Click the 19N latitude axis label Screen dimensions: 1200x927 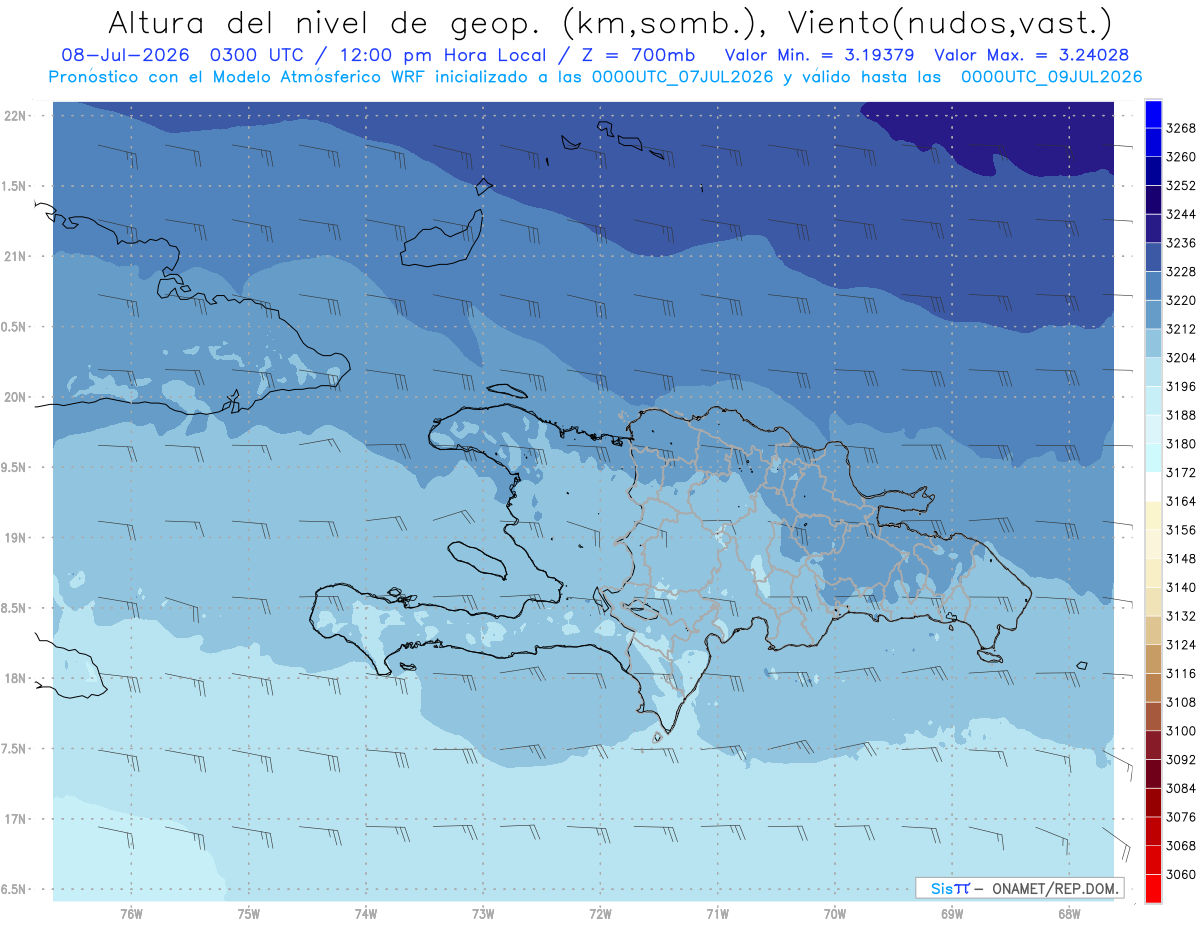coord(16,537)
